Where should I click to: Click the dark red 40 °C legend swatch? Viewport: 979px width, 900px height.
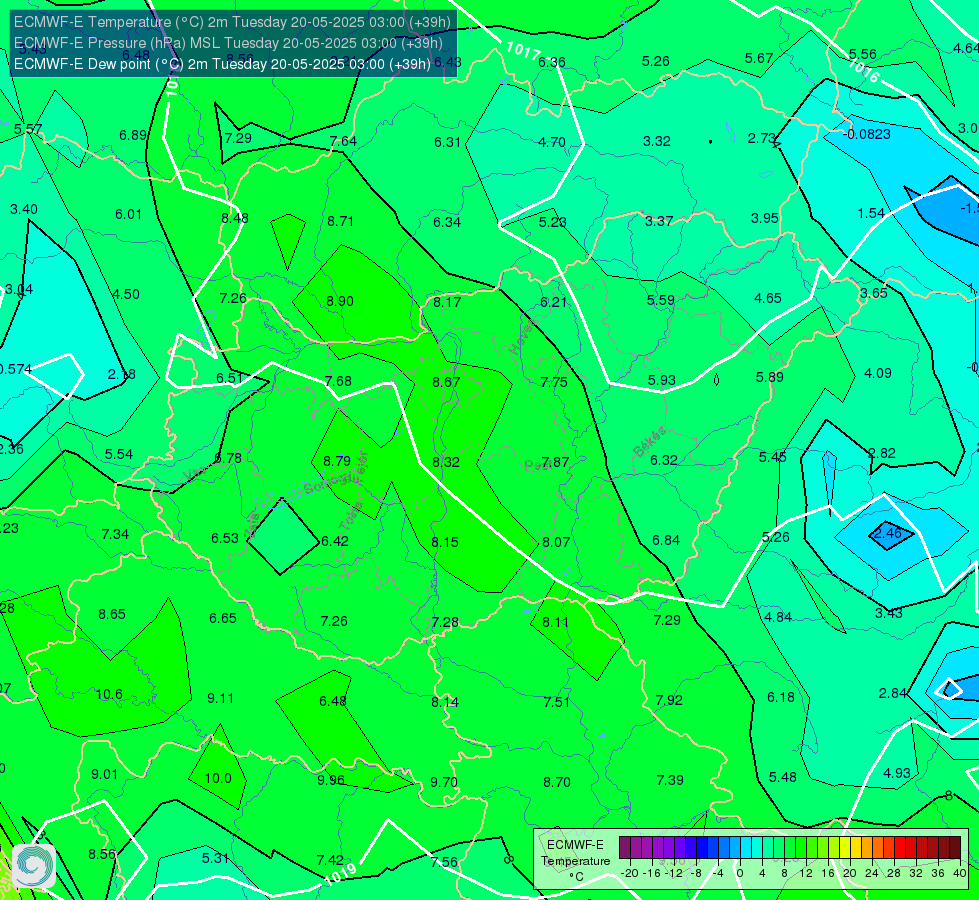[x=955, y=848]
